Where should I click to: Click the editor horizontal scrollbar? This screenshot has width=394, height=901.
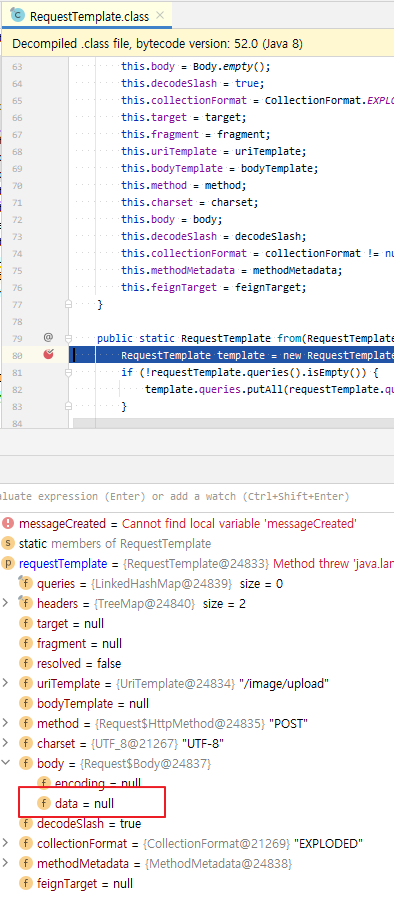tap(233, 423)
